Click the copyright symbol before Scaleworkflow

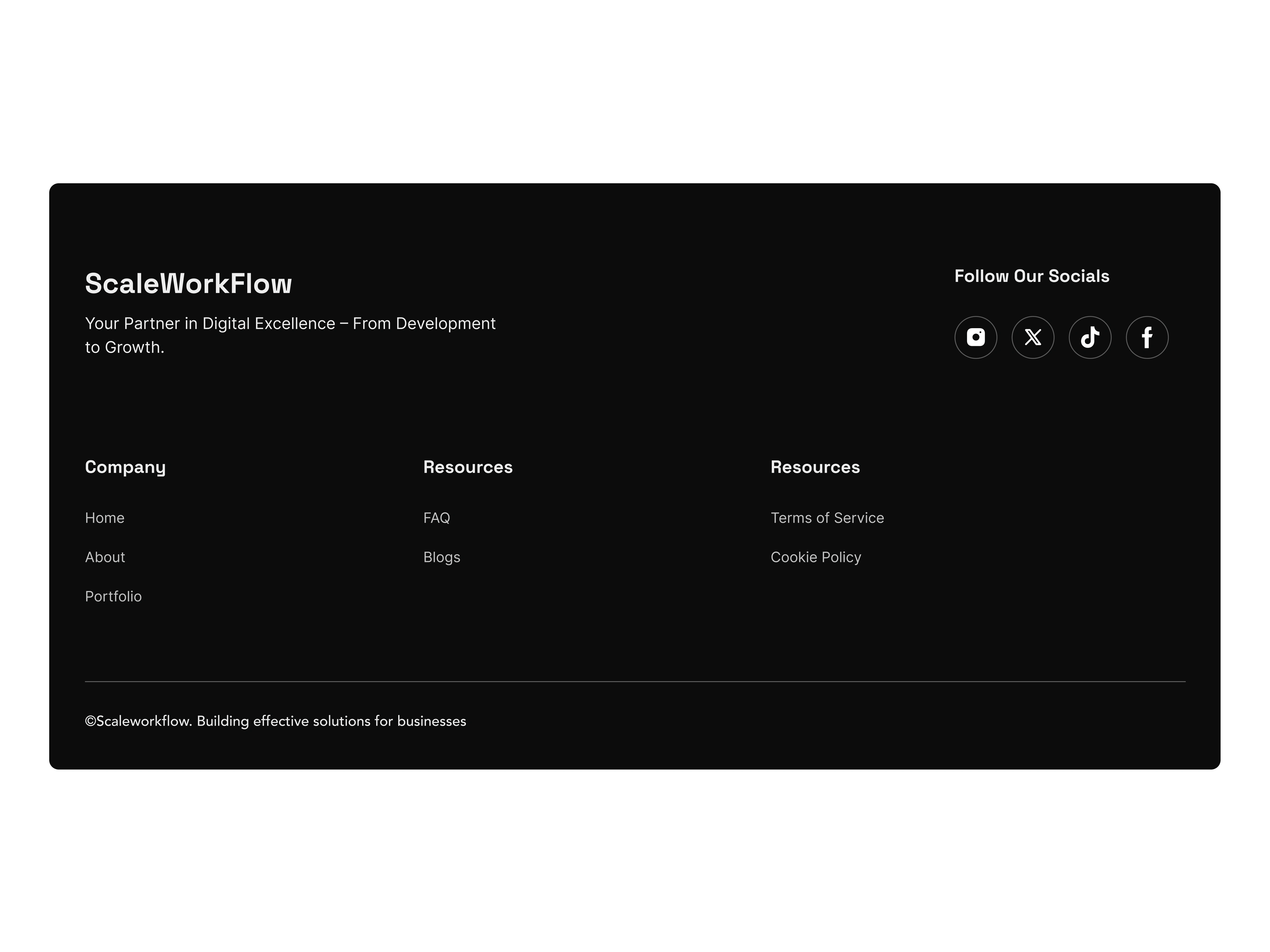pyautogui.click(x=90, y=721)
